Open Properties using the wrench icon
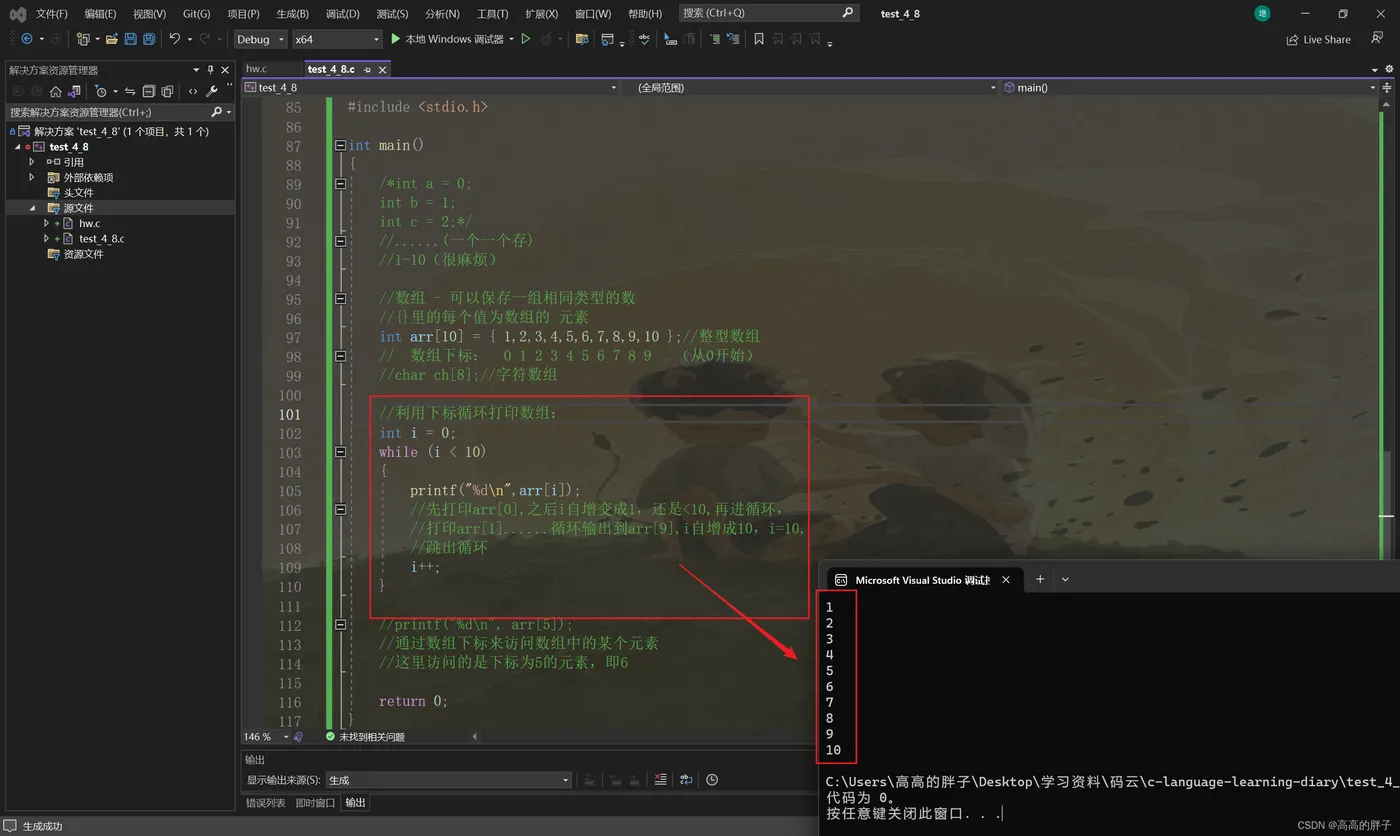This screenshot has height=836, width=1400. 212,91
